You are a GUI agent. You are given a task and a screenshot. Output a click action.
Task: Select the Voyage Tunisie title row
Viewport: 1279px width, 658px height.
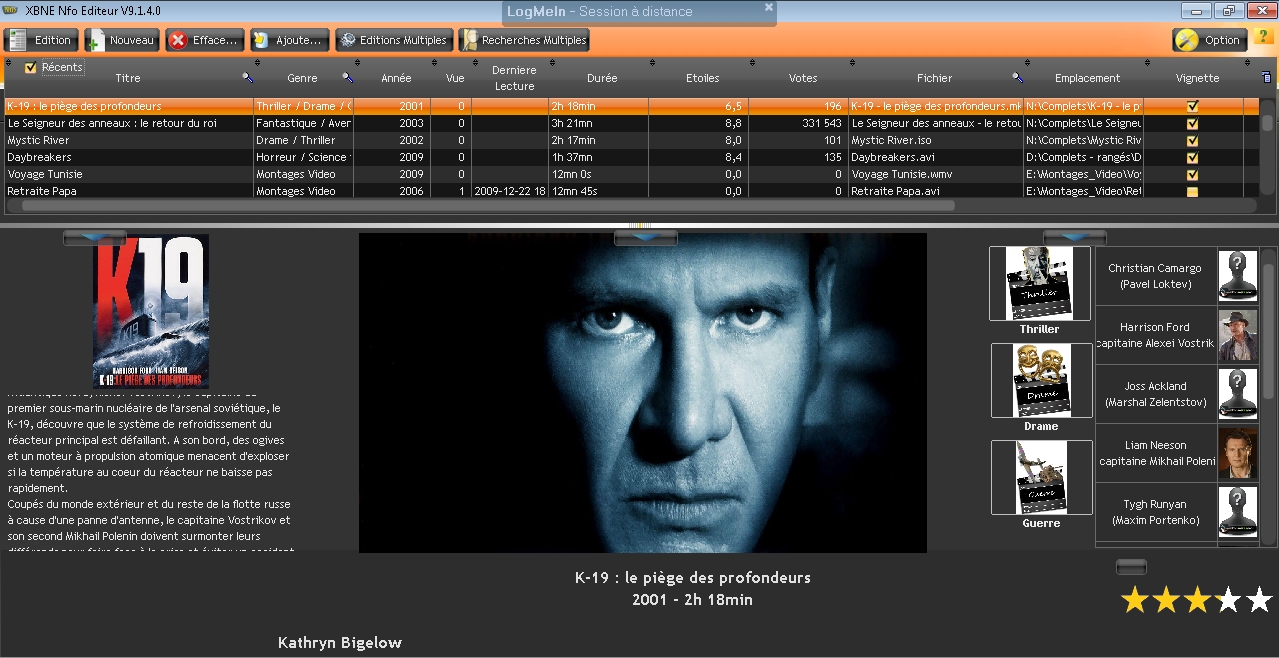tap(129, 174)
